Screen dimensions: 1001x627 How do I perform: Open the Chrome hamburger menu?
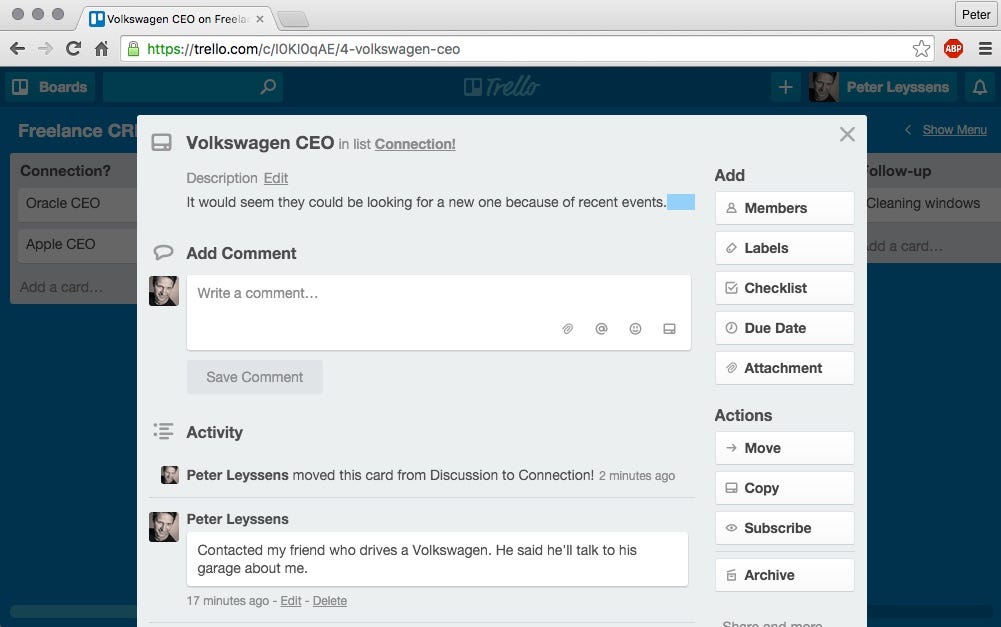click(985, 49)
